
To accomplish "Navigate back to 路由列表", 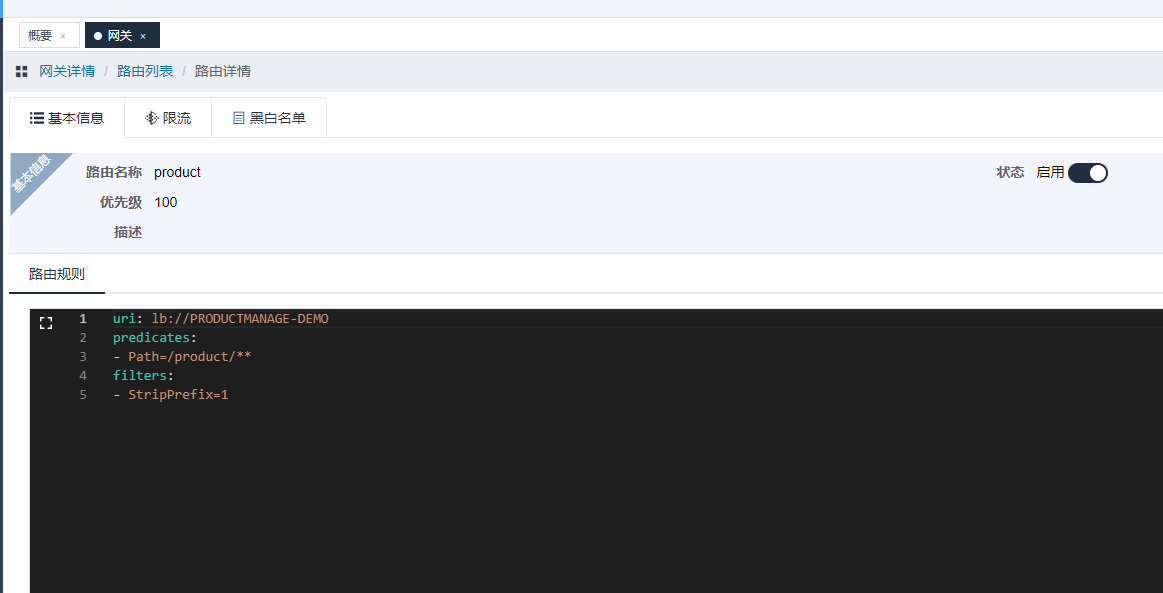I will click(x=145, y=72).
